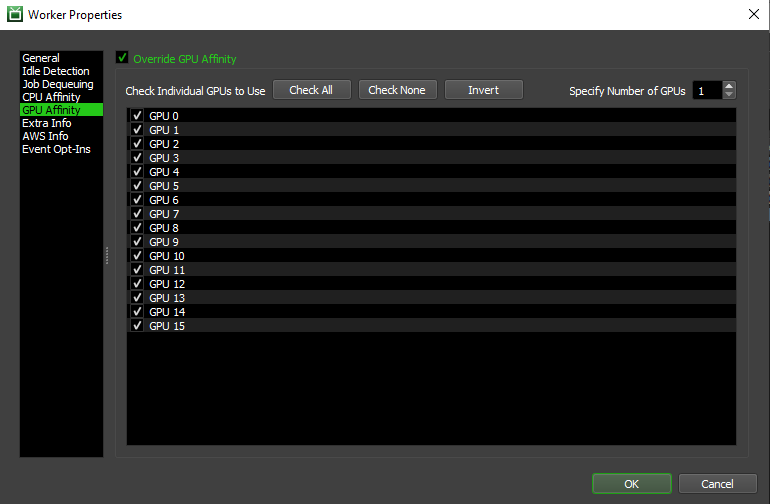This screenshot has height=504, width=770.
Task: Open the General settings page
Action: click(41, 58)
